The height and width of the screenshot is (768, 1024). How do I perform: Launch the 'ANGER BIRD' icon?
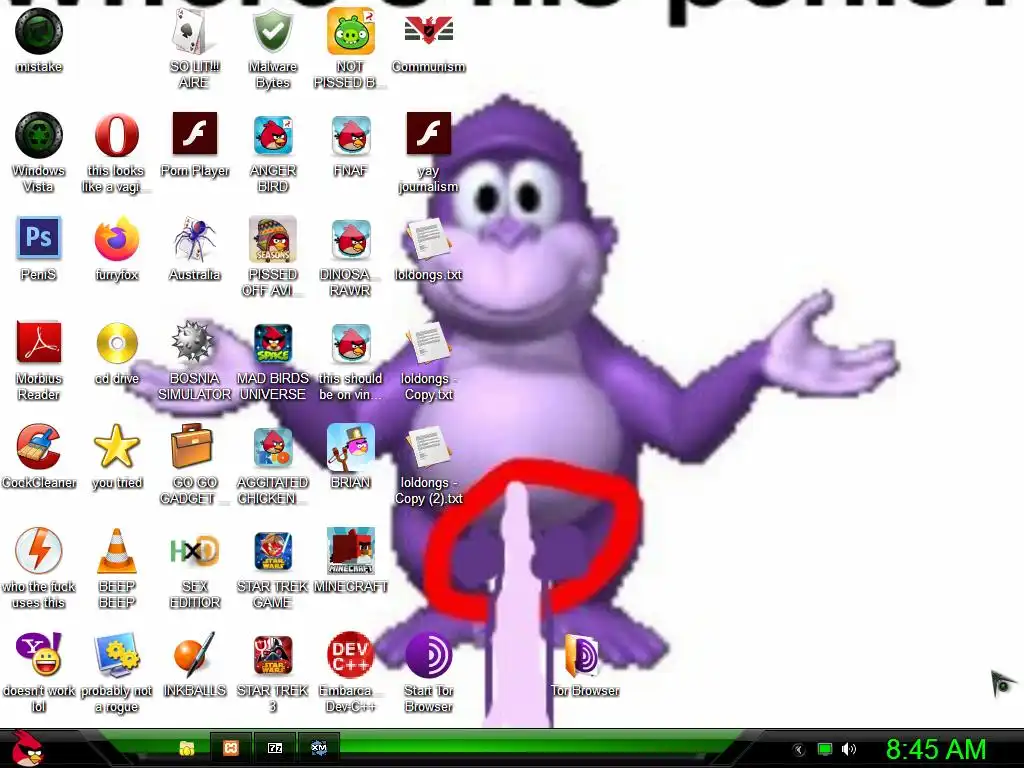click(x=272, y=135)
